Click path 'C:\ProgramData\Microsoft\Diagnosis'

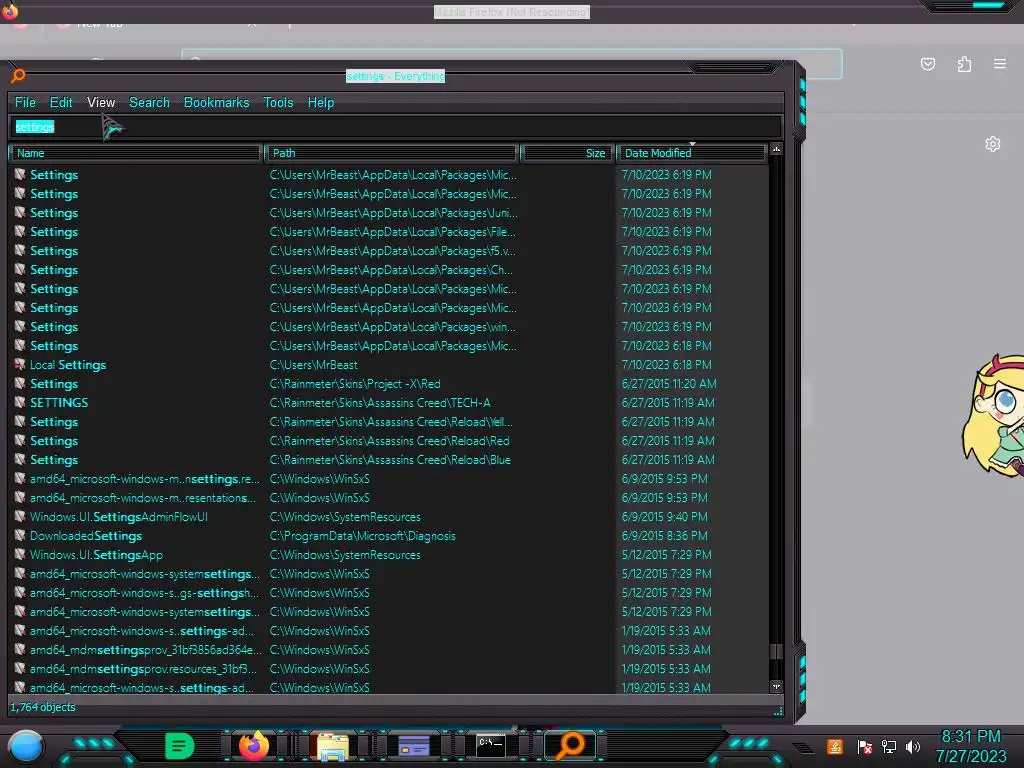pos(362,536)
